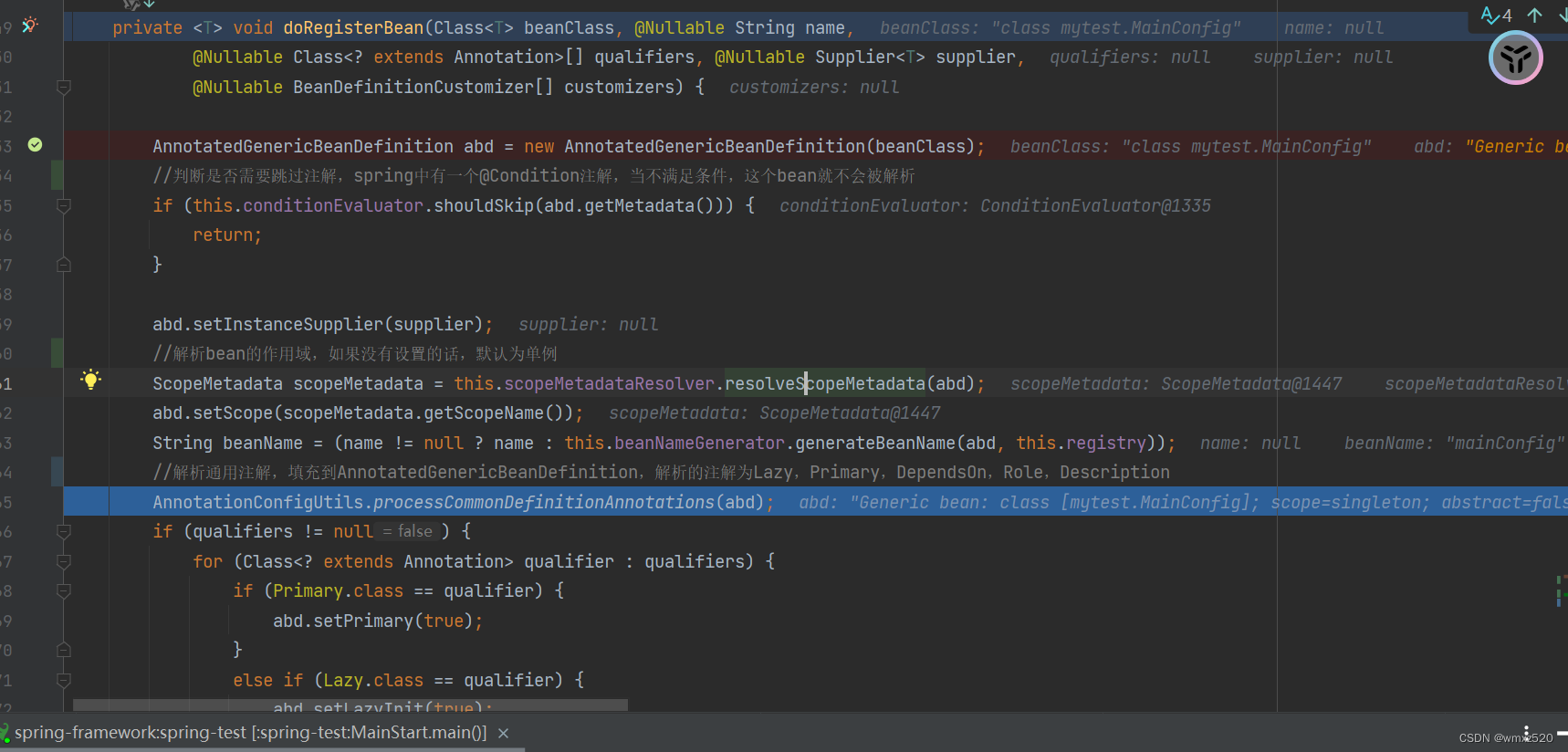This screenshot has height=752, width=1568.
Task: Open the round AI assistant icon
Action: (x=1515, y=58)
